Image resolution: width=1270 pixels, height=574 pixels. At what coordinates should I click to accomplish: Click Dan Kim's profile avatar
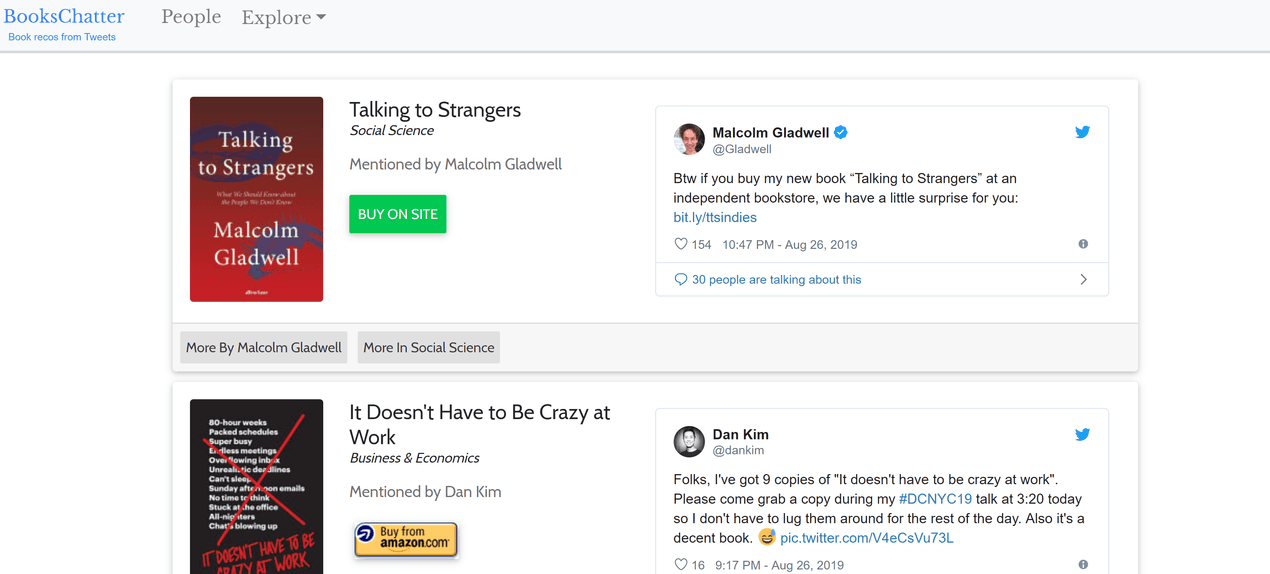(x=689, y=442)
